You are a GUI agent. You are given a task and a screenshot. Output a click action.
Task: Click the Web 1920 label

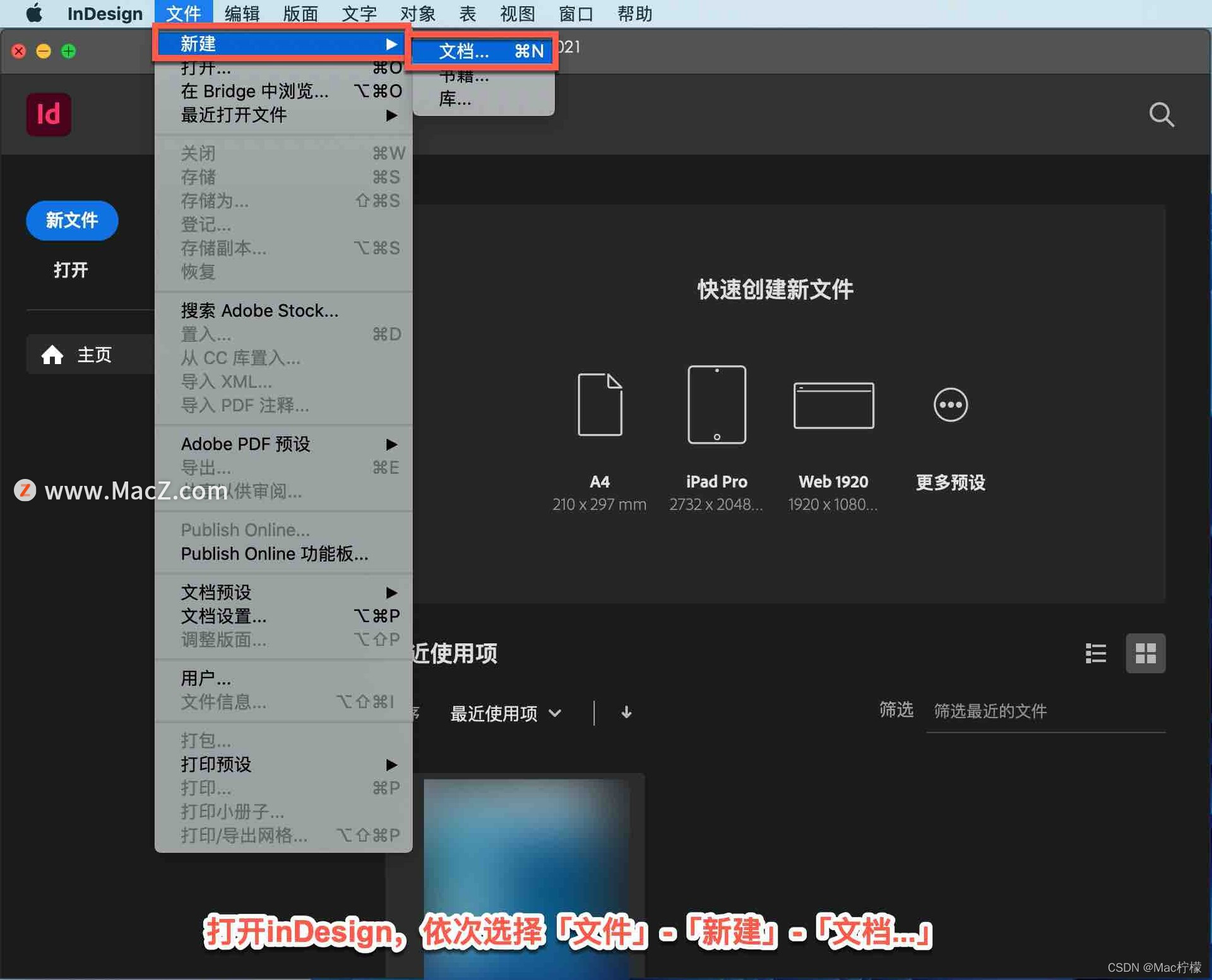pos(833,482)
